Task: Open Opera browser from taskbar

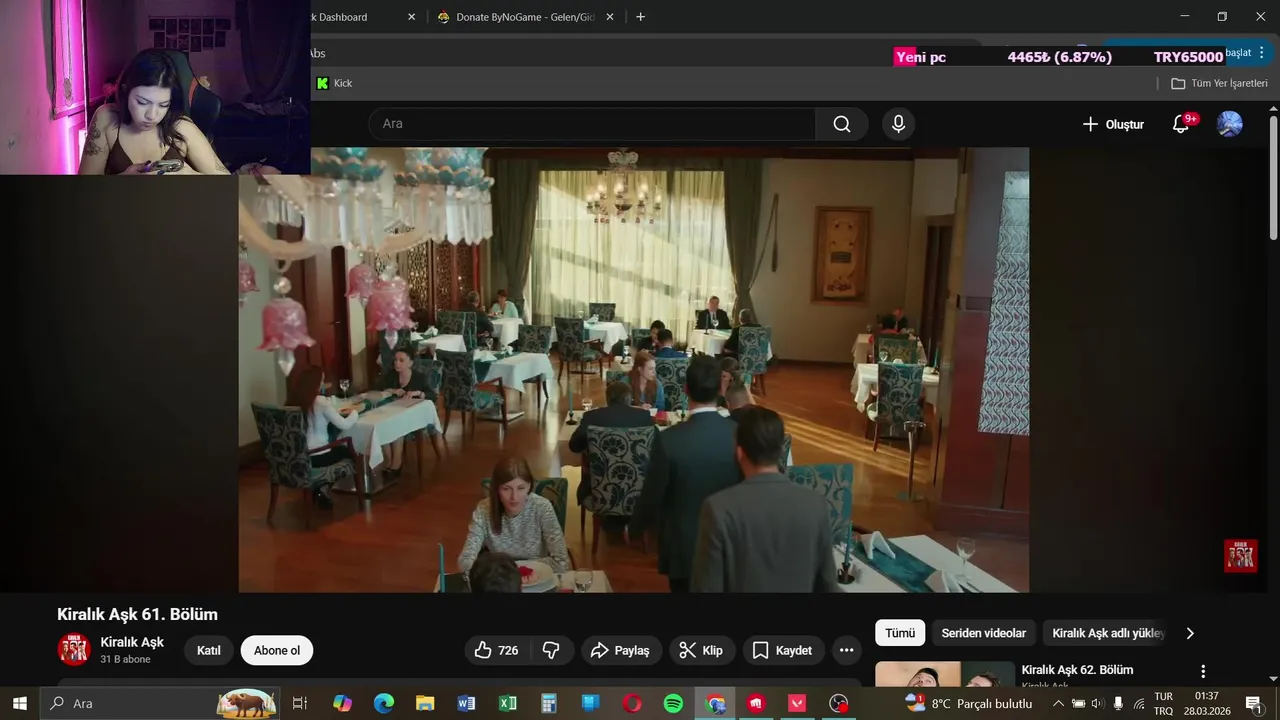Action: point(632,704)
